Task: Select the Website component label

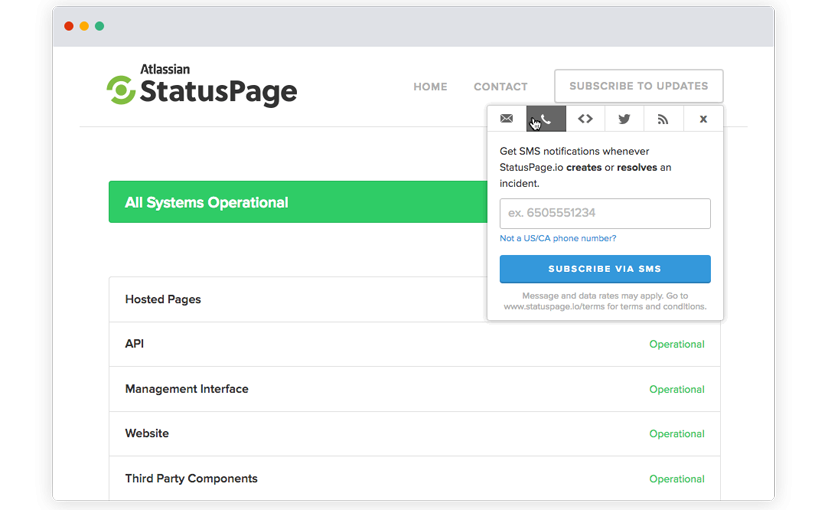Action: pyautogui.click(x=147, y=433)
